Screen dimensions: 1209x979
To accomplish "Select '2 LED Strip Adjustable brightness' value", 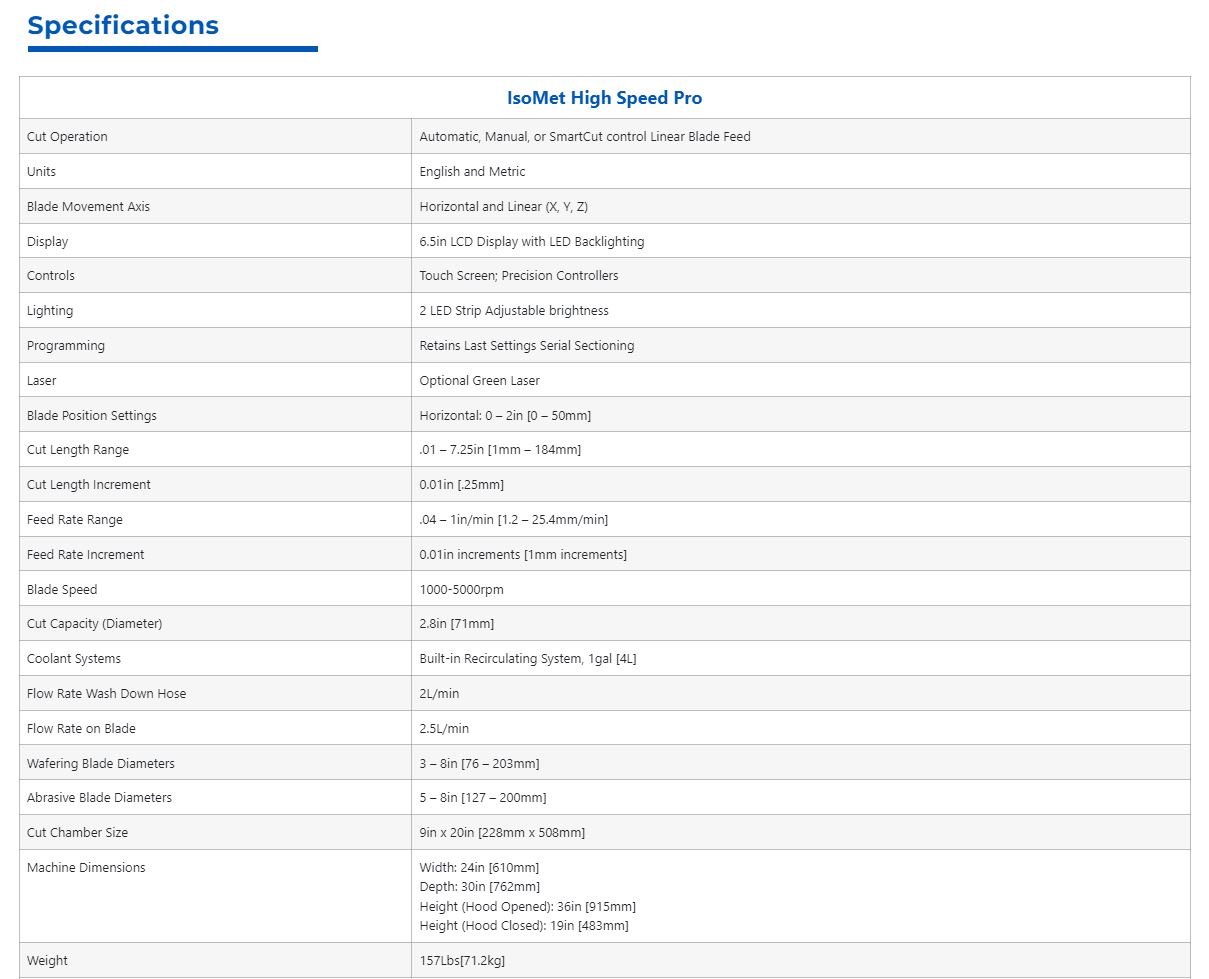I will click(514, 311).
